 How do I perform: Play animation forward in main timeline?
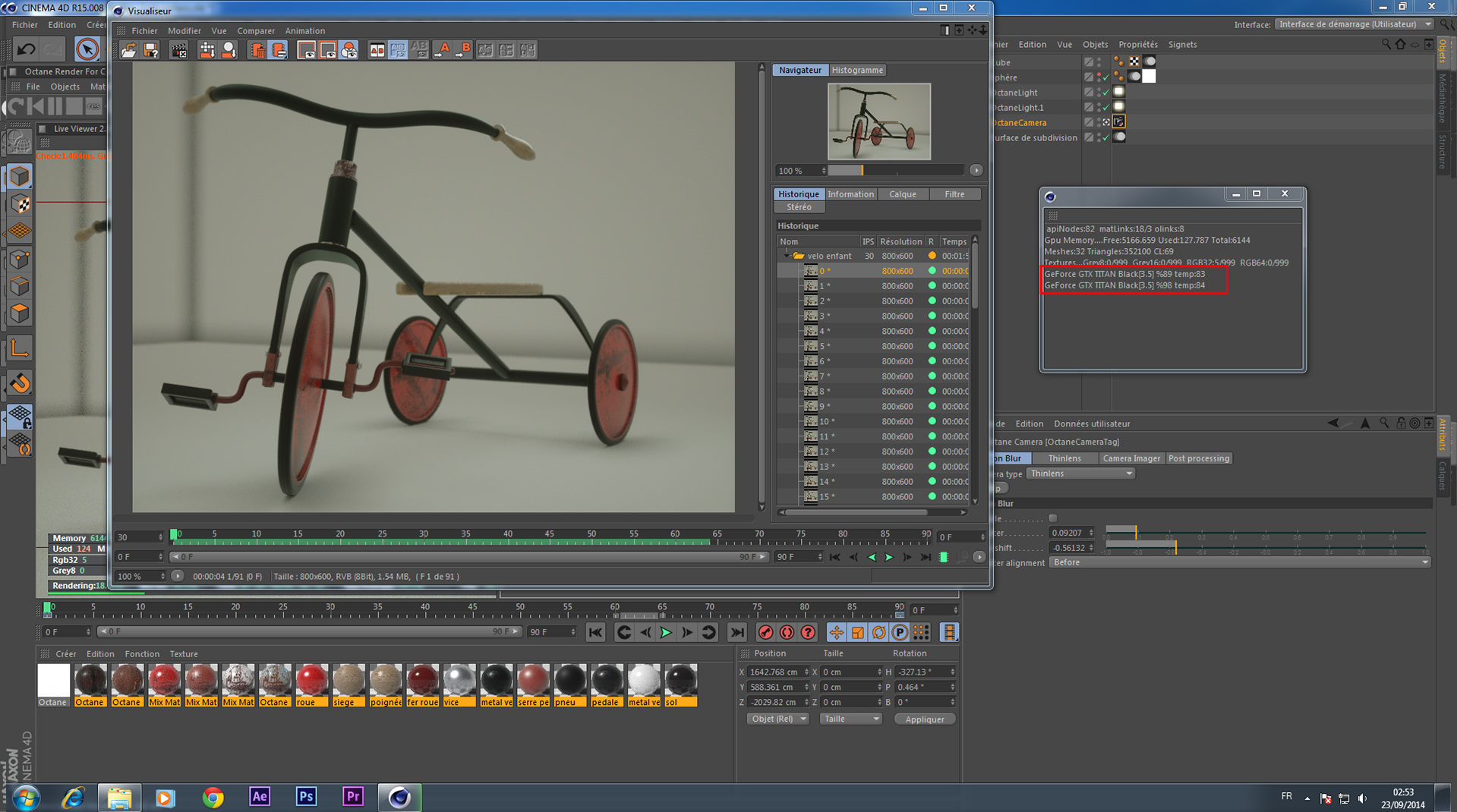(x=666, y=632)
